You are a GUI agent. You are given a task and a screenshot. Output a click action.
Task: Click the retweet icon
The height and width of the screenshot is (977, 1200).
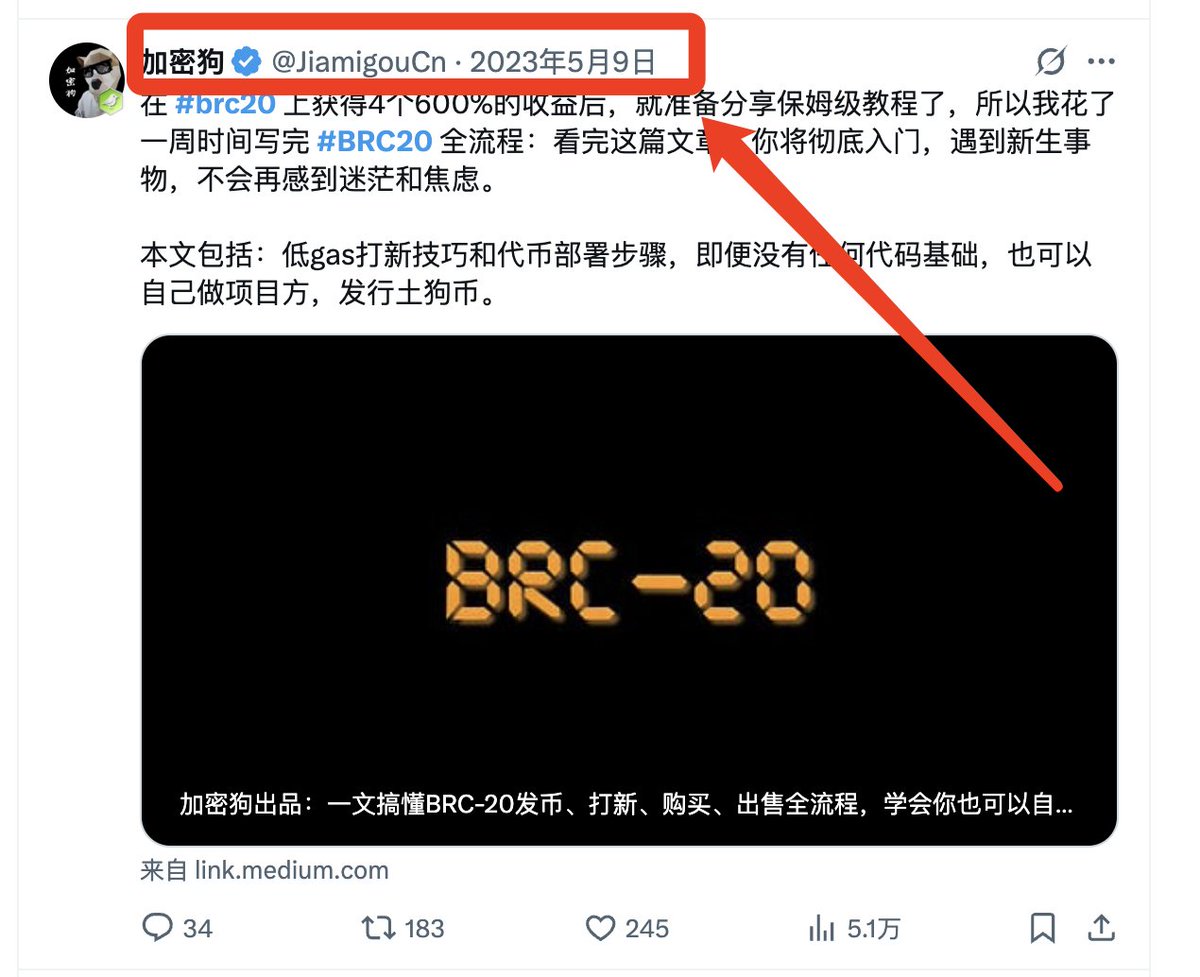(378, 928)
